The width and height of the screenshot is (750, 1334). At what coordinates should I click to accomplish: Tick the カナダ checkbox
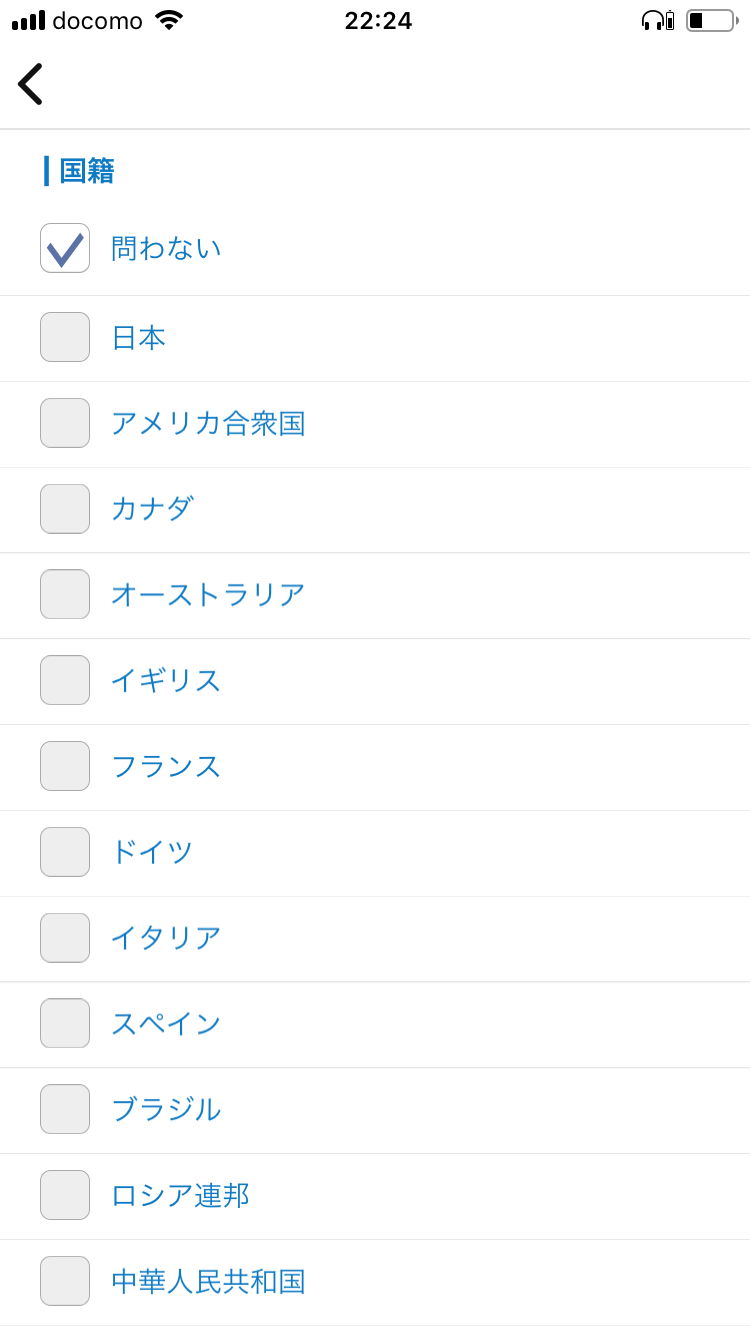click(65, 509)
